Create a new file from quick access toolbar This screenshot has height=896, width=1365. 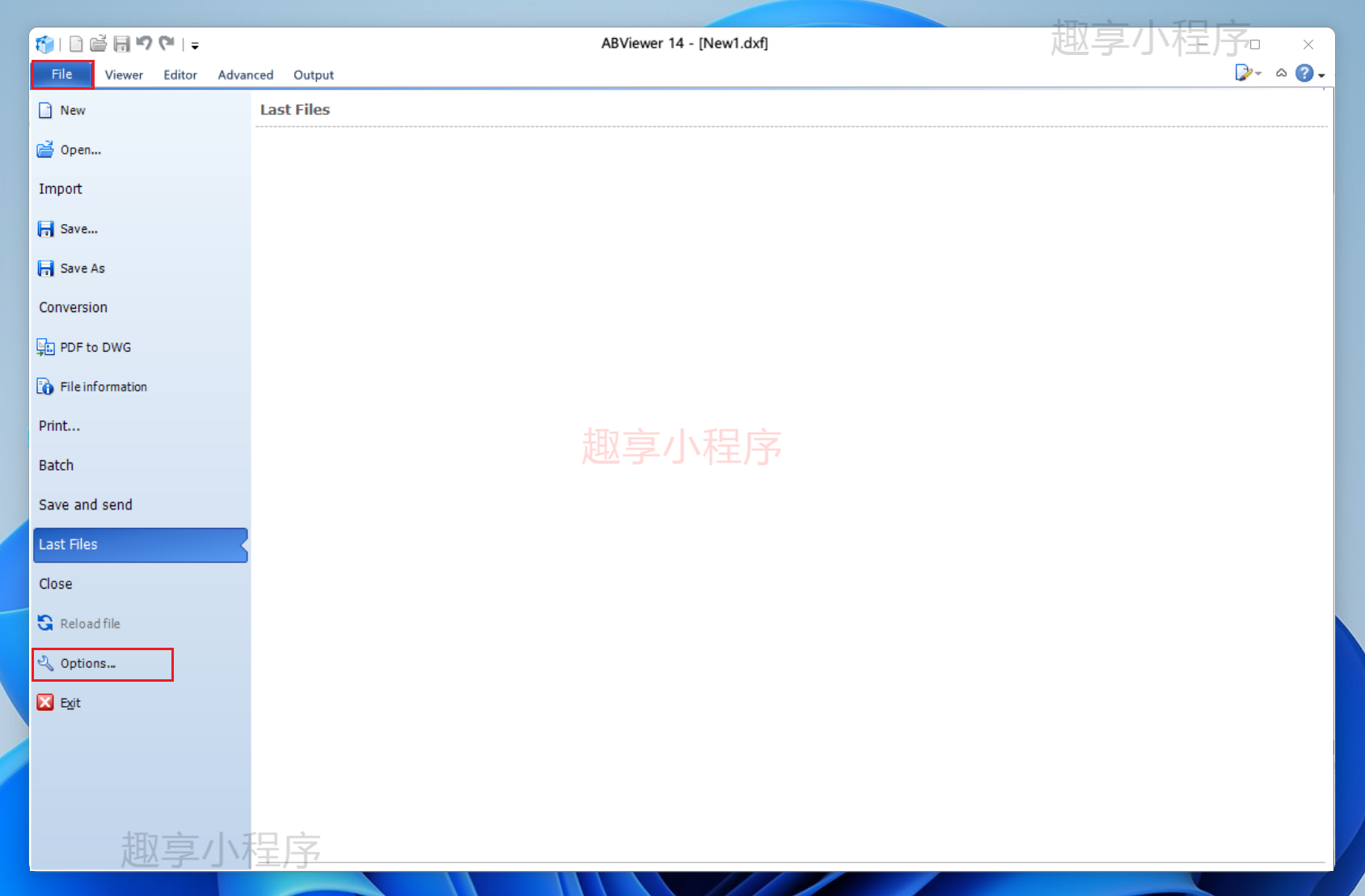pos(76,44)
